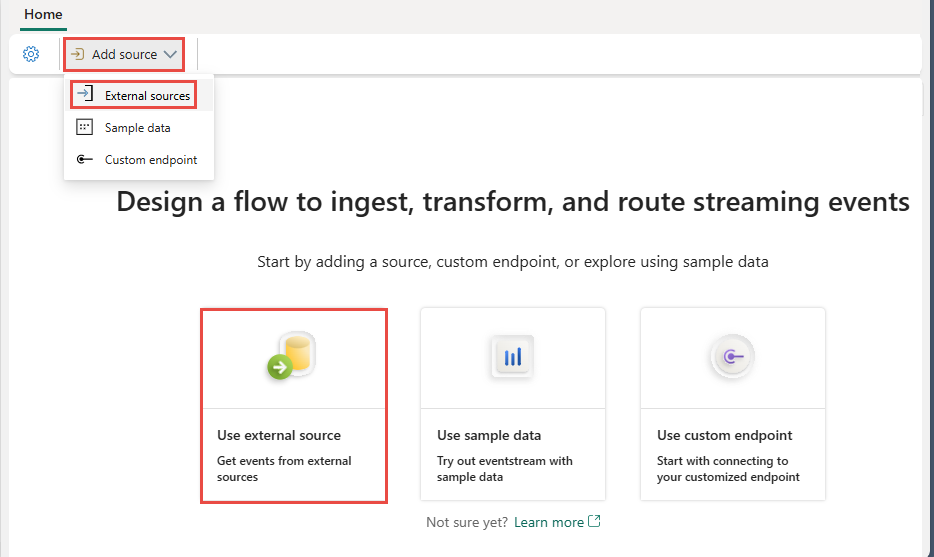934x557 pixels.
Task: Open the settings gear icon
Action: pos(31,54)
